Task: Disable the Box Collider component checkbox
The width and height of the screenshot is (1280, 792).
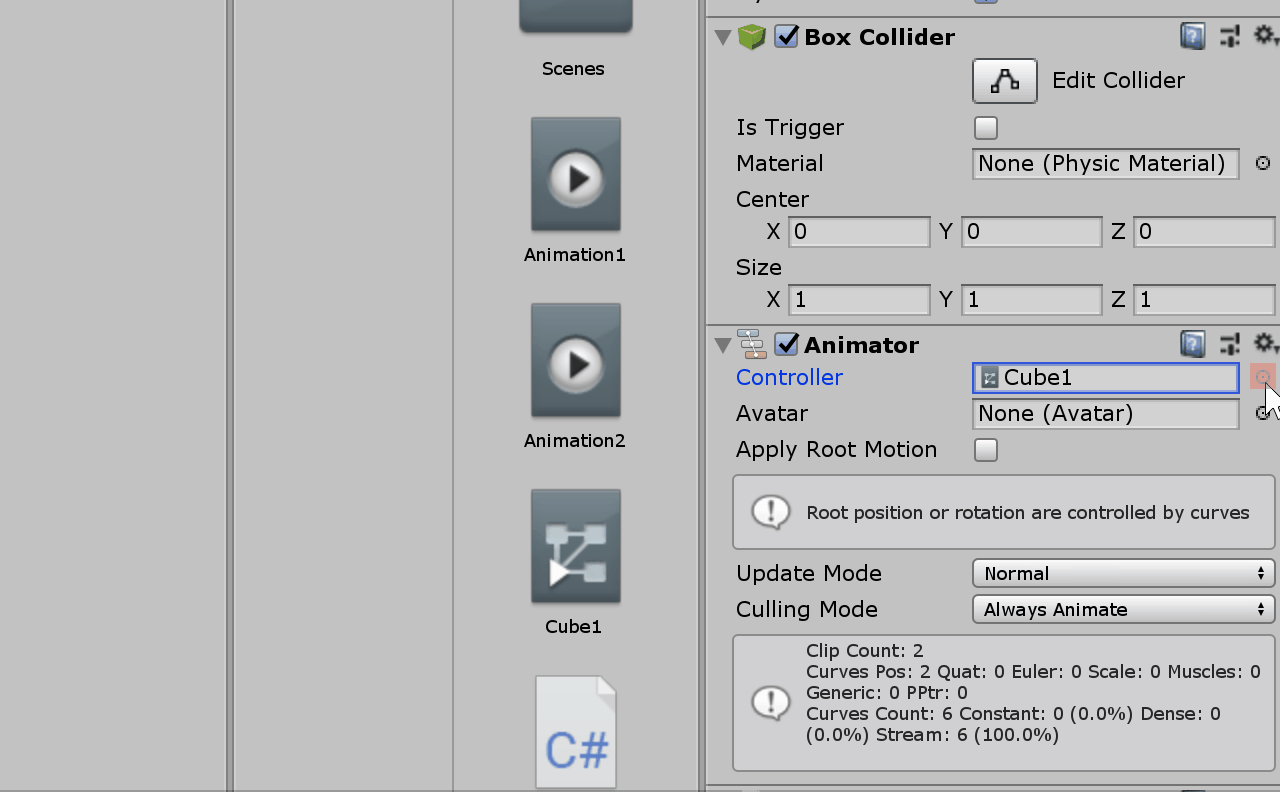Action: [x=787, y=37]
